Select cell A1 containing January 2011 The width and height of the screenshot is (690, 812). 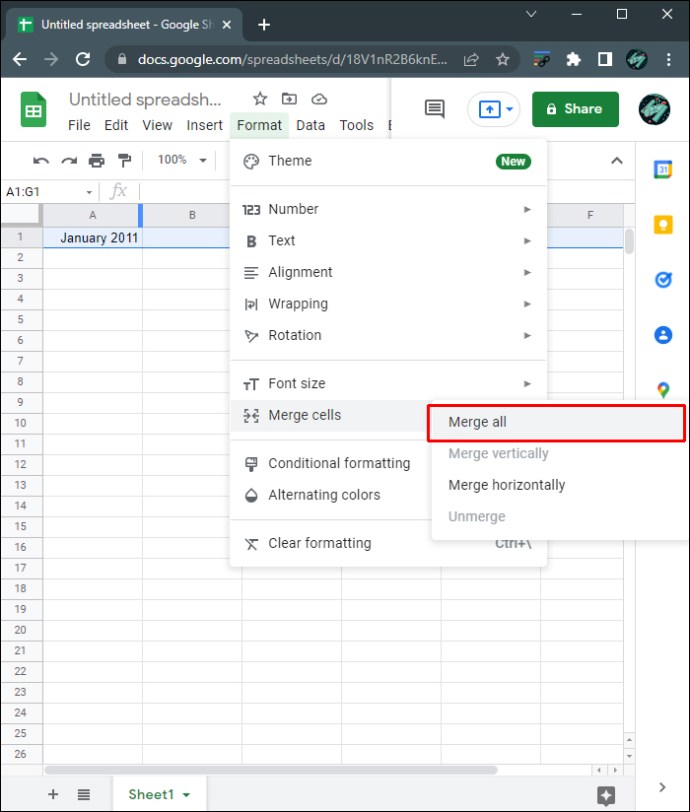tap(92, 238)
